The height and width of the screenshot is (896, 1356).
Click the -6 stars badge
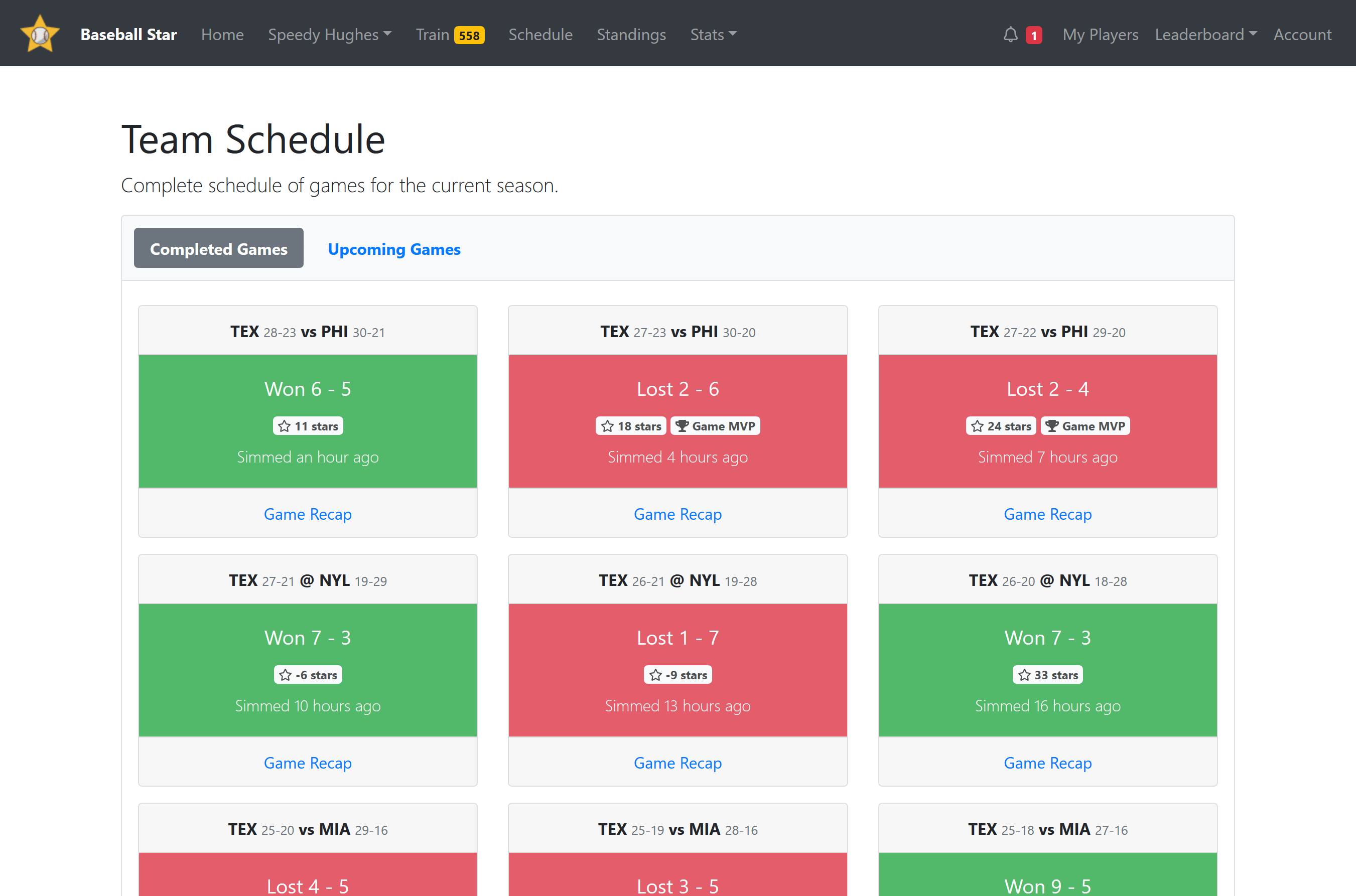308,675
